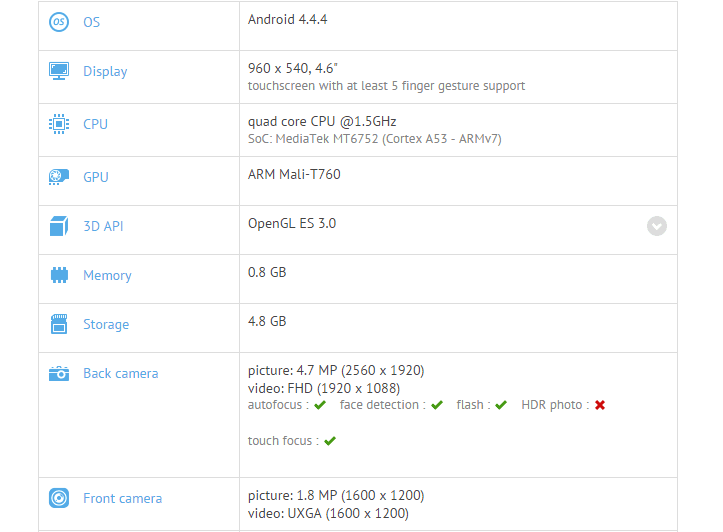Click the HDR photo red cross
This screenshot has height=532, width=723.
tap(600, 405)
